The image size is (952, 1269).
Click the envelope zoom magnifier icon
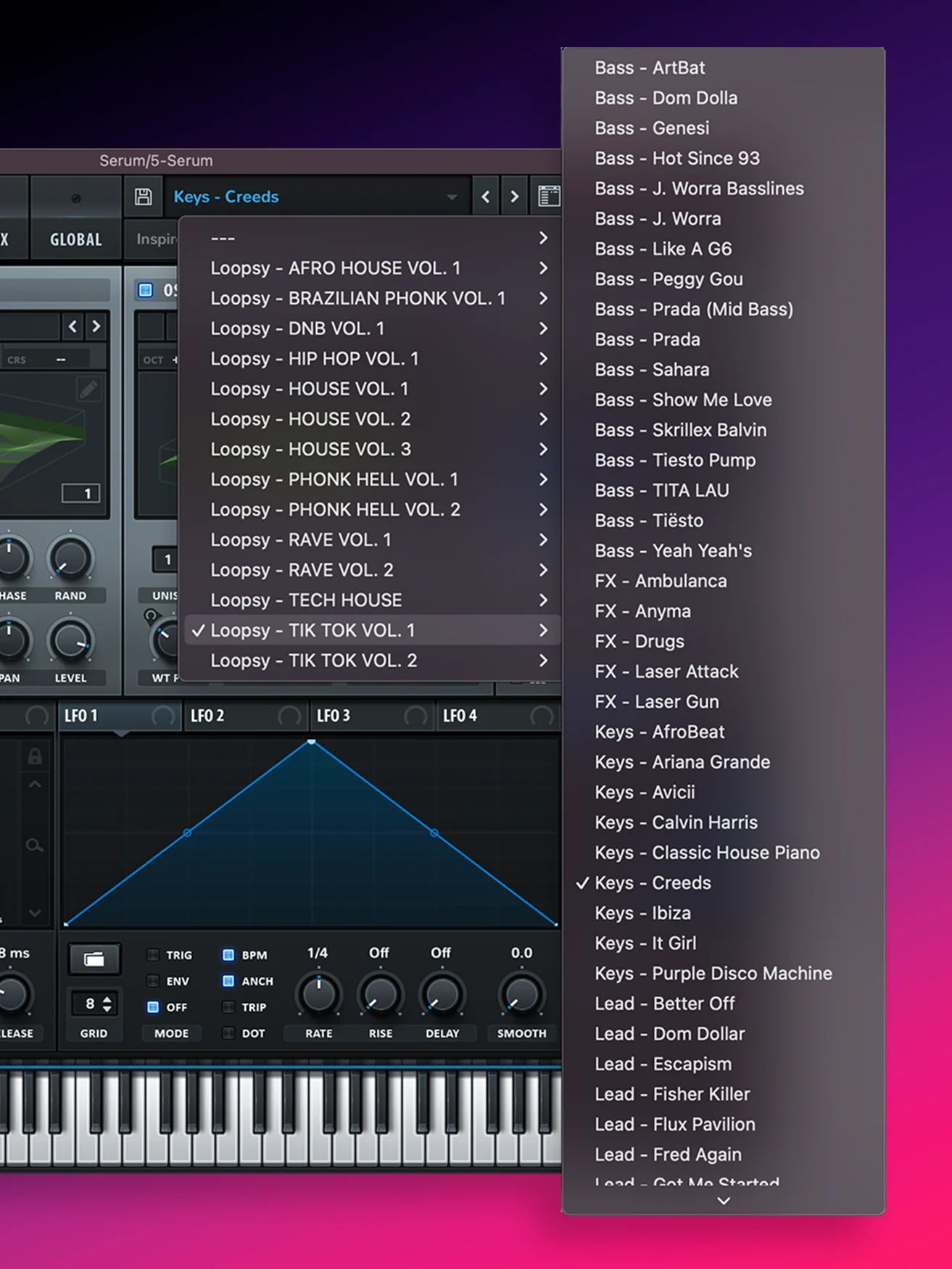[34, 845]
